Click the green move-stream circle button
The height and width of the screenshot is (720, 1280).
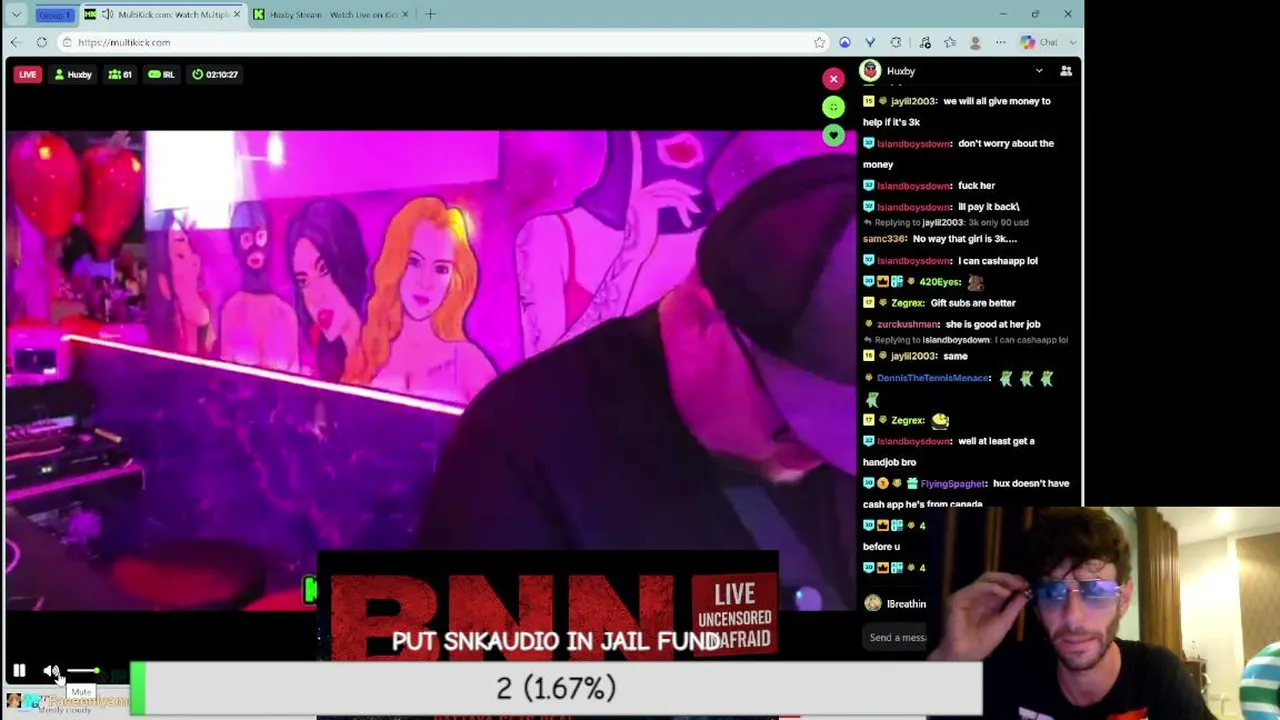pyautogui.click(x=833, y=107)
